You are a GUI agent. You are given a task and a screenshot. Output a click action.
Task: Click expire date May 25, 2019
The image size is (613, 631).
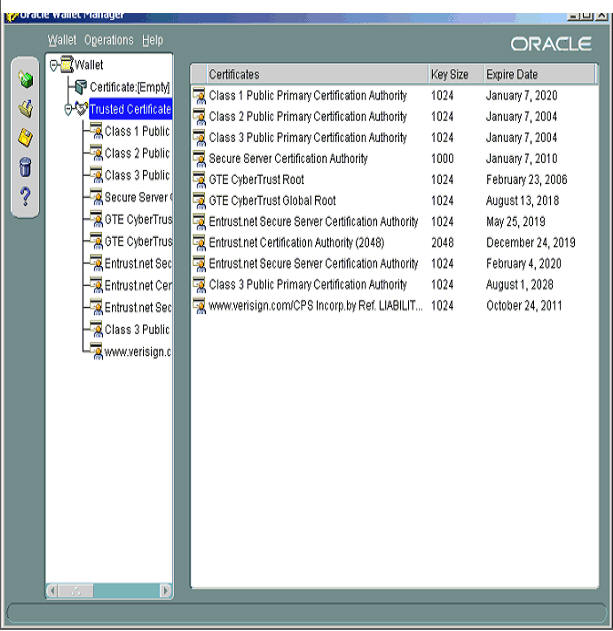click(x=516, y=221)
